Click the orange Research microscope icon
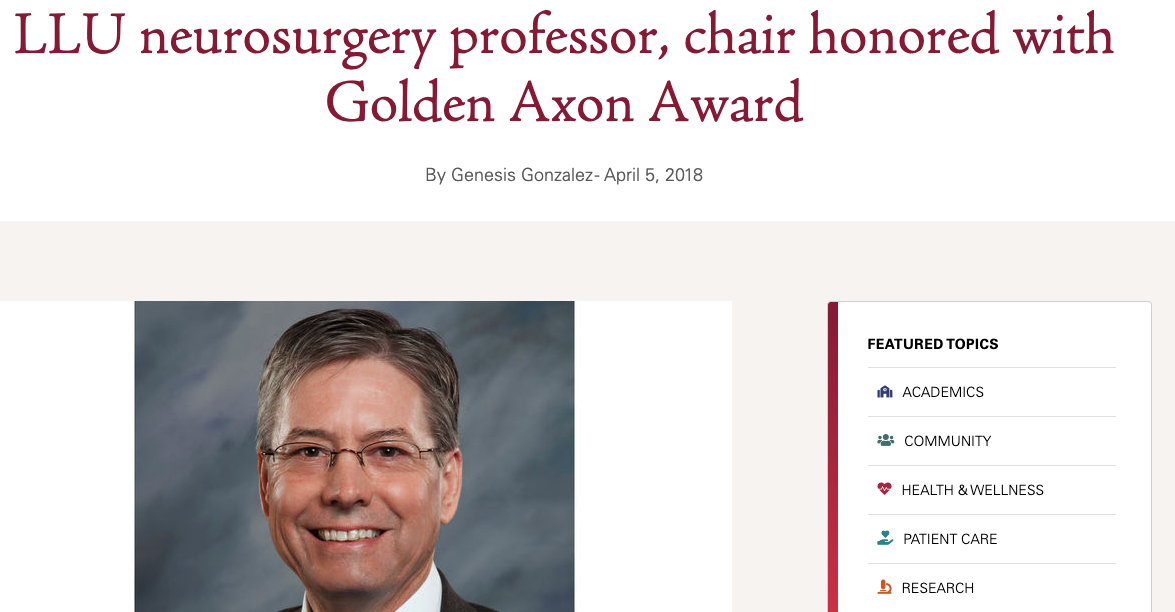Viewport: 1175px width, 612px height. (884, 587)
